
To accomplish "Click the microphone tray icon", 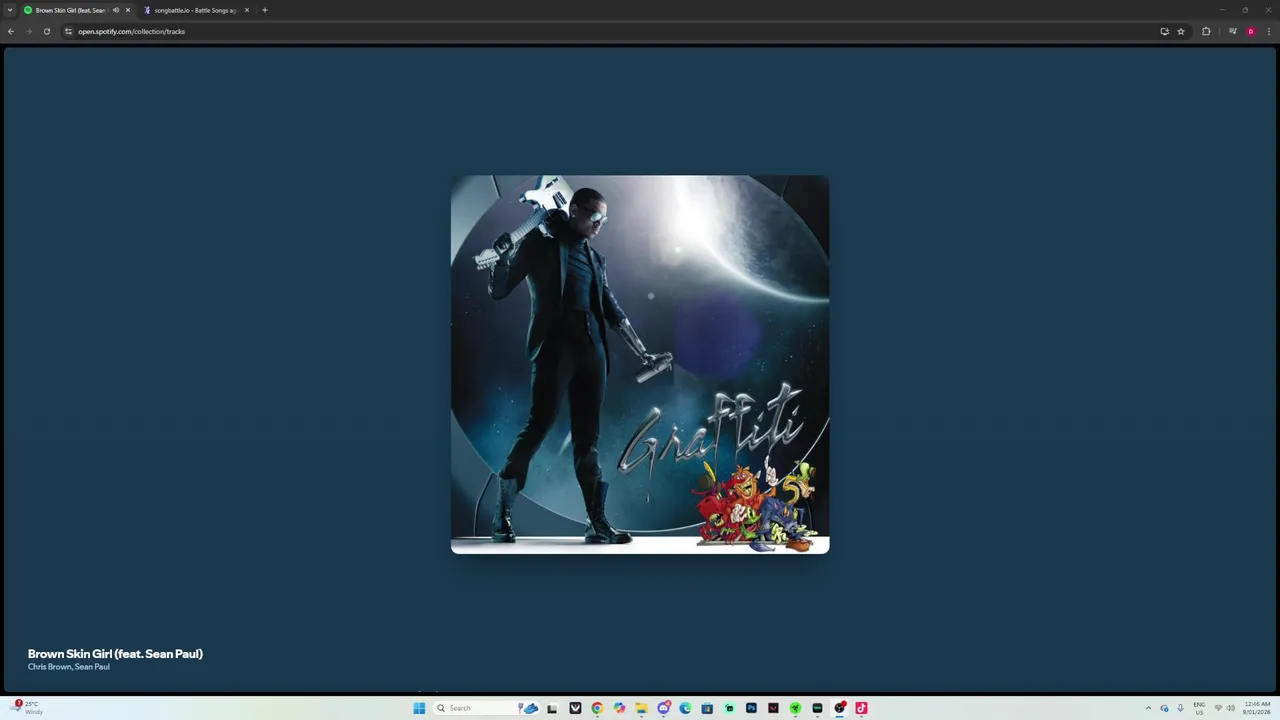I will (x=1180, y=708).
